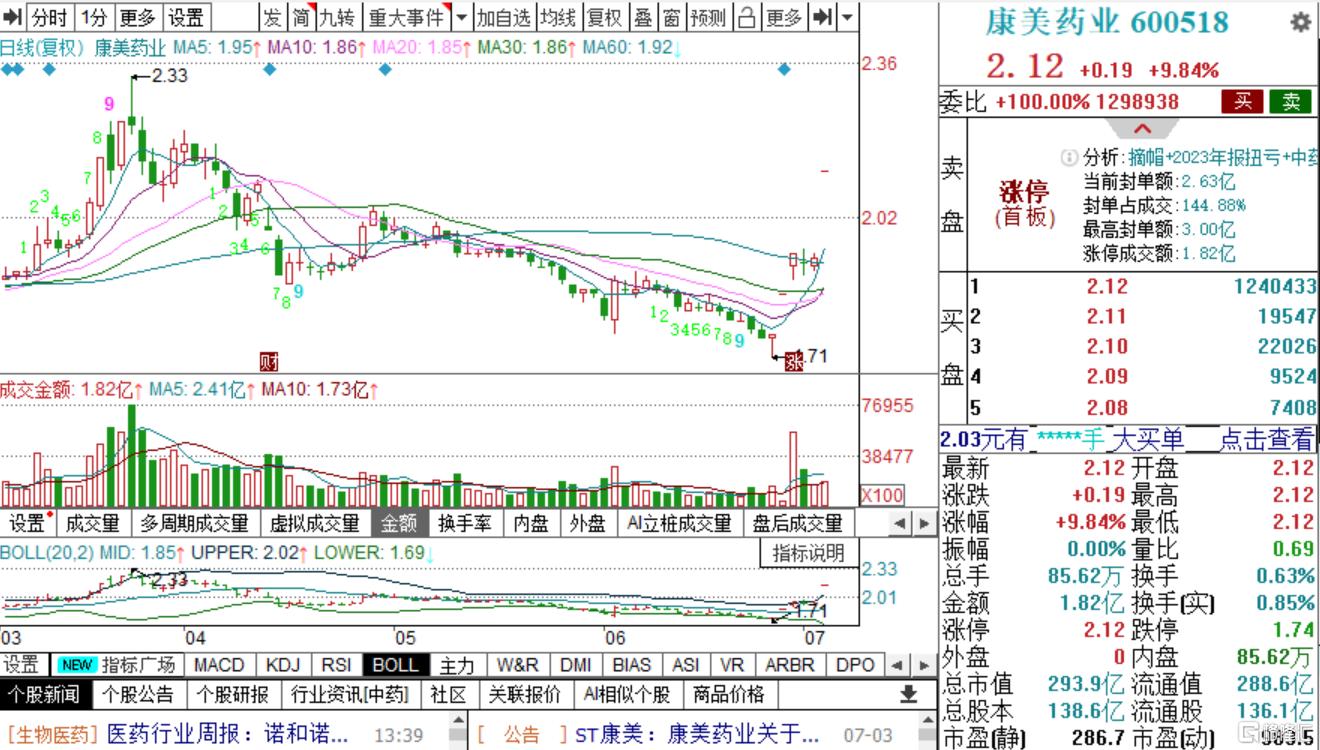Open the gear settings icon beside 康美药业 600518
This screenshot has height=750, width=1320.
pyautogui.click(x=1300, y=22)
